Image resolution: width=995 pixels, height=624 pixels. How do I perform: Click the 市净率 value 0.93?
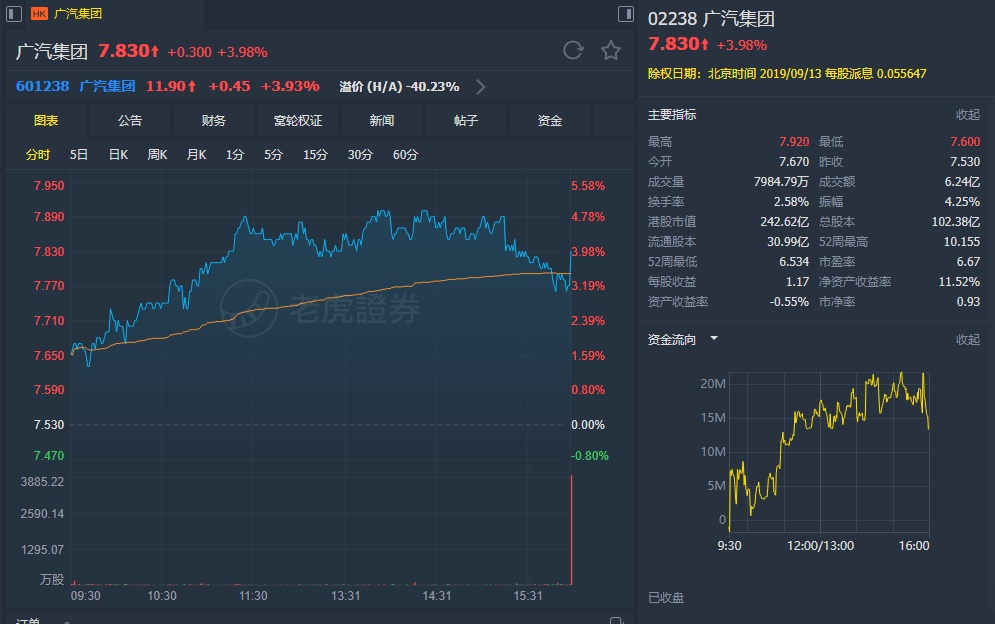pyautogui.click(x=968, y=302)
